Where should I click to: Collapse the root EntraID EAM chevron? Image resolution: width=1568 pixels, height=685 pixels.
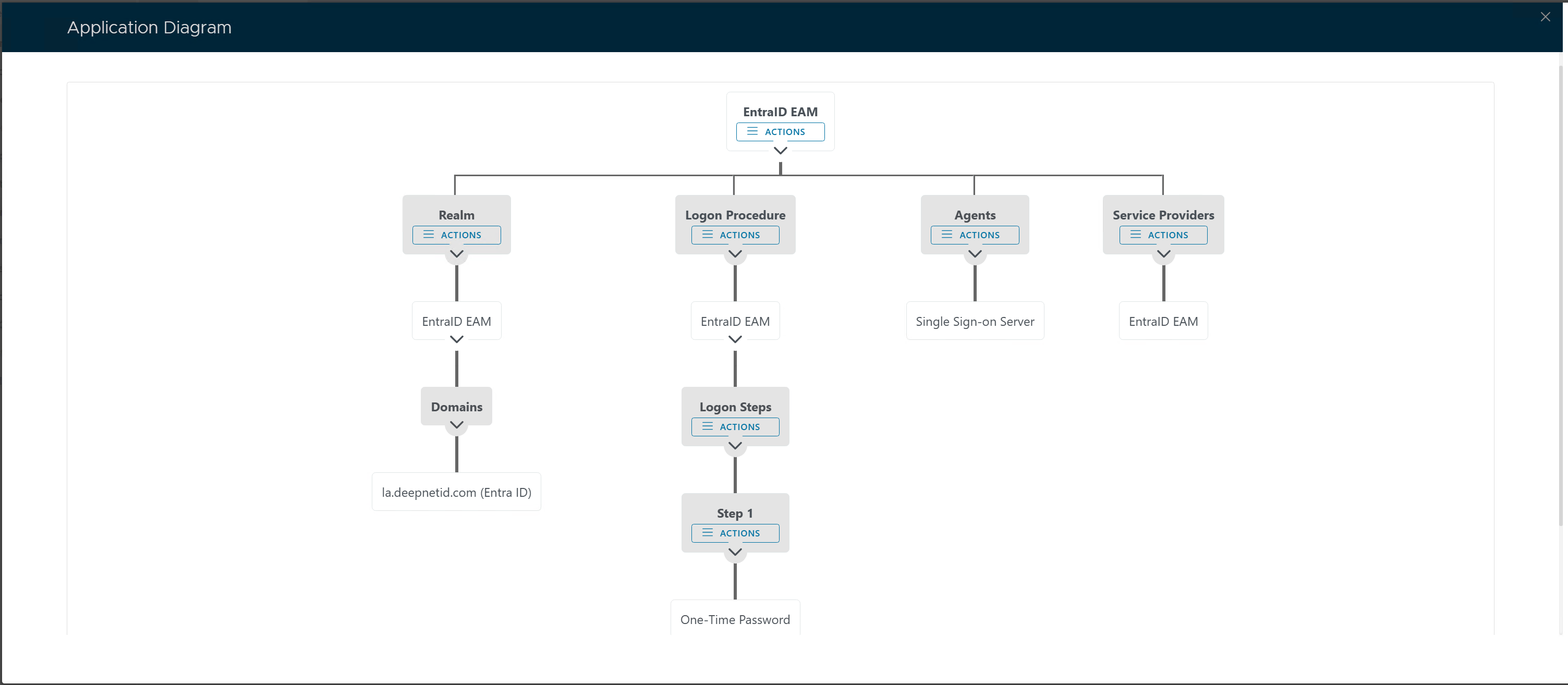click(780, 150)
